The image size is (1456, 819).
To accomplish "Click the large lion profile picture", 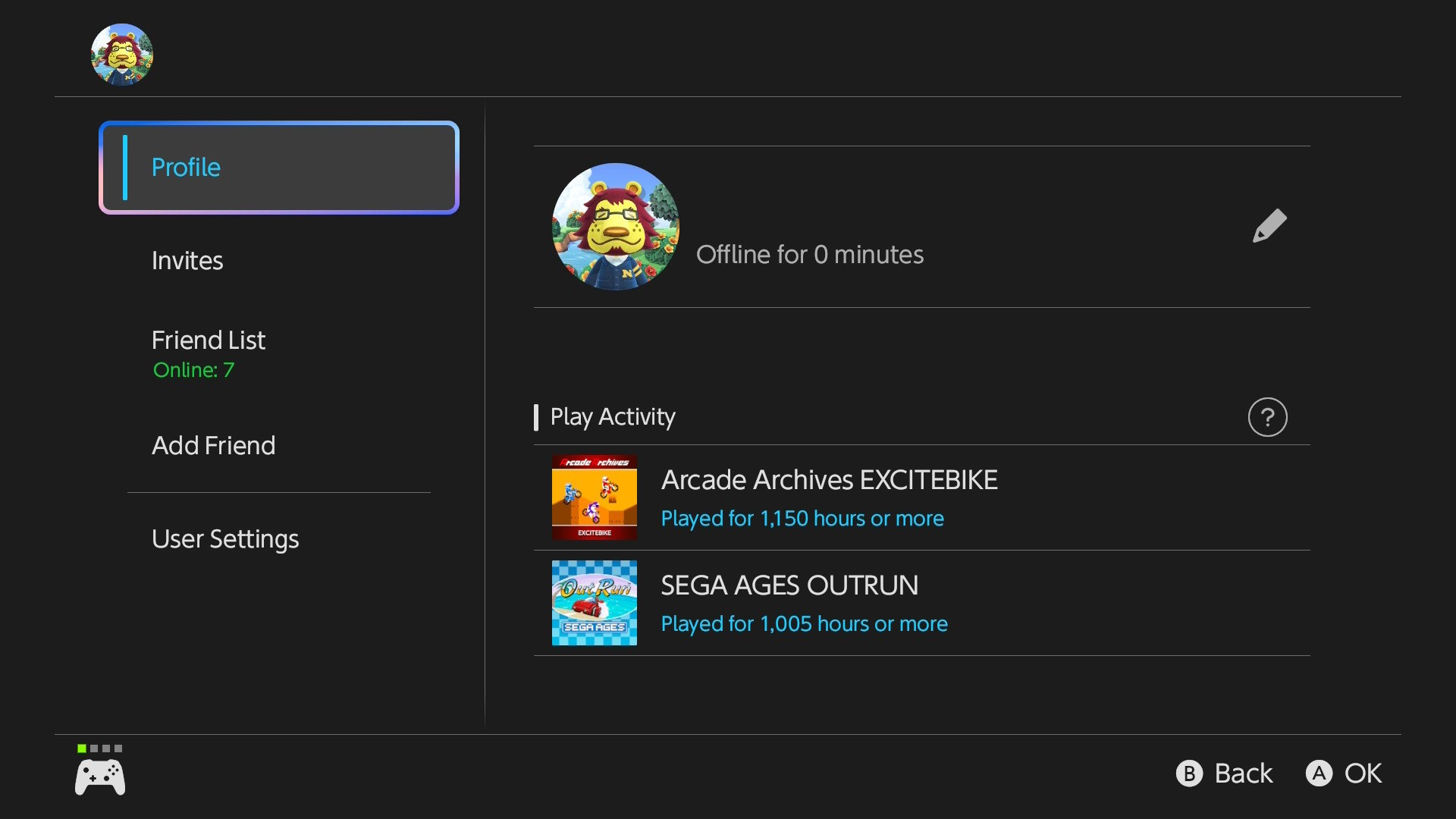I will [x=615, y=227].
